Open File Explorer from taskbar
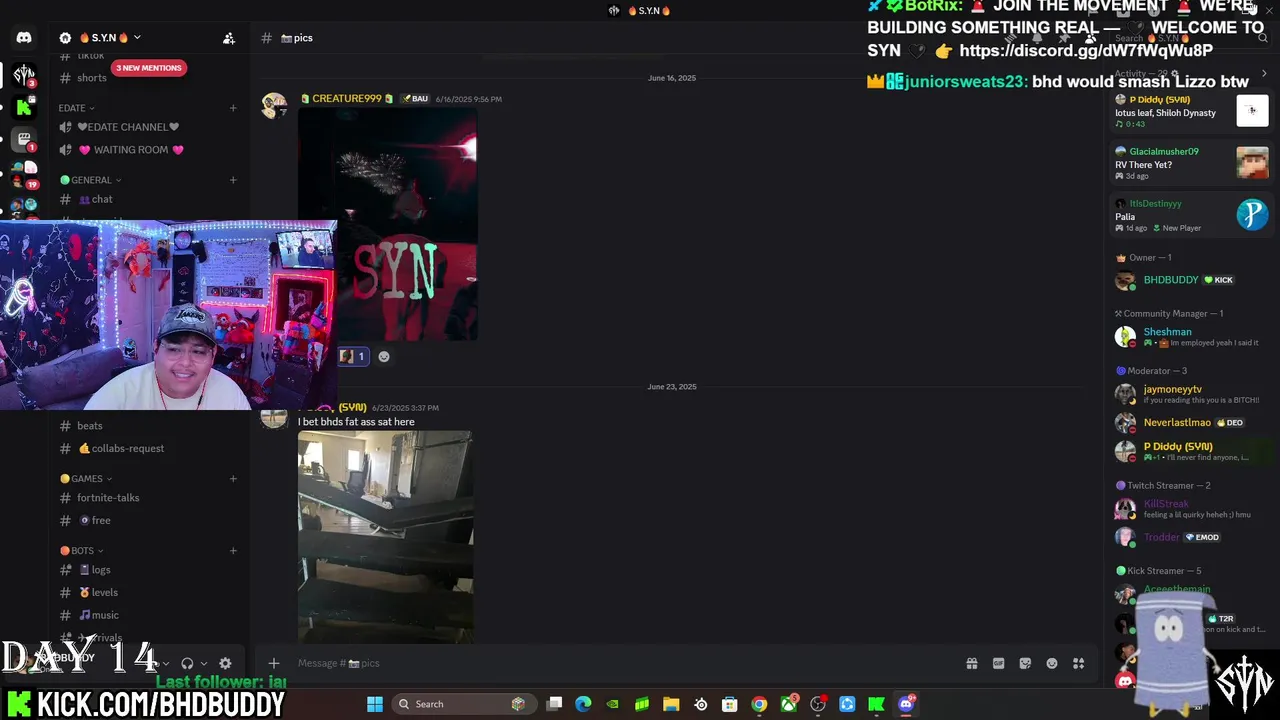The height and width of the screenshot is (720, 1280). [671, 704]
